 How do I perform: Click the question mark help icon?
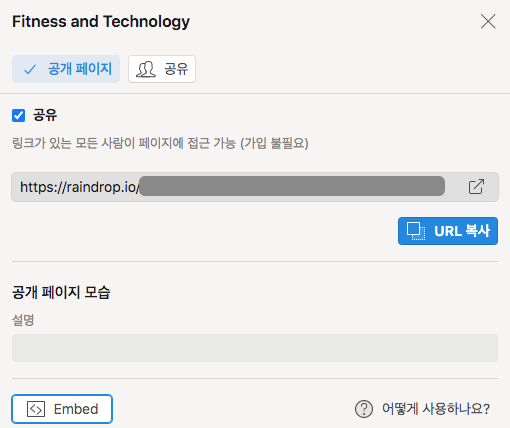364,409
